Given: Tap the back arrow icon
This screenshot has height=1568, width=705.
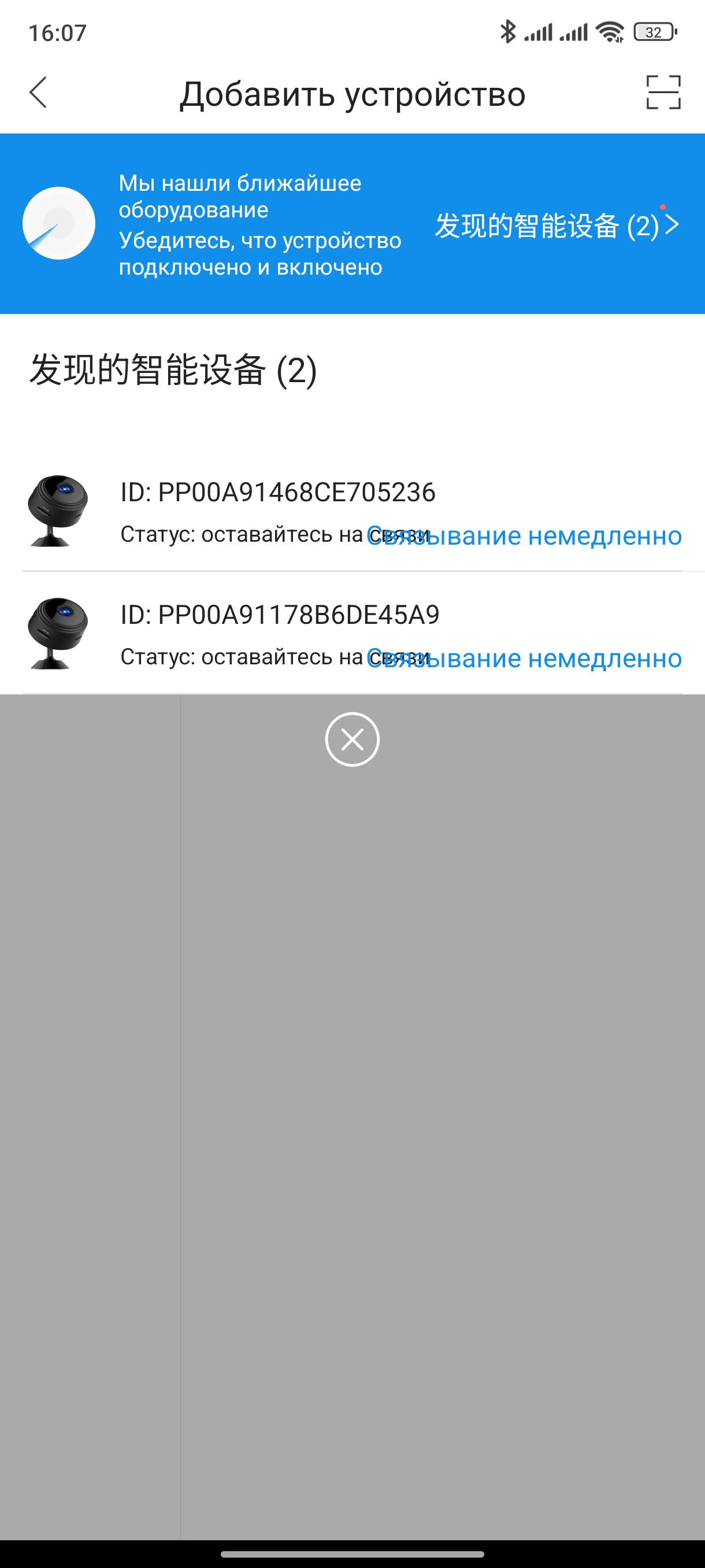Looking at the screenshot, I should tap(38, 93).
